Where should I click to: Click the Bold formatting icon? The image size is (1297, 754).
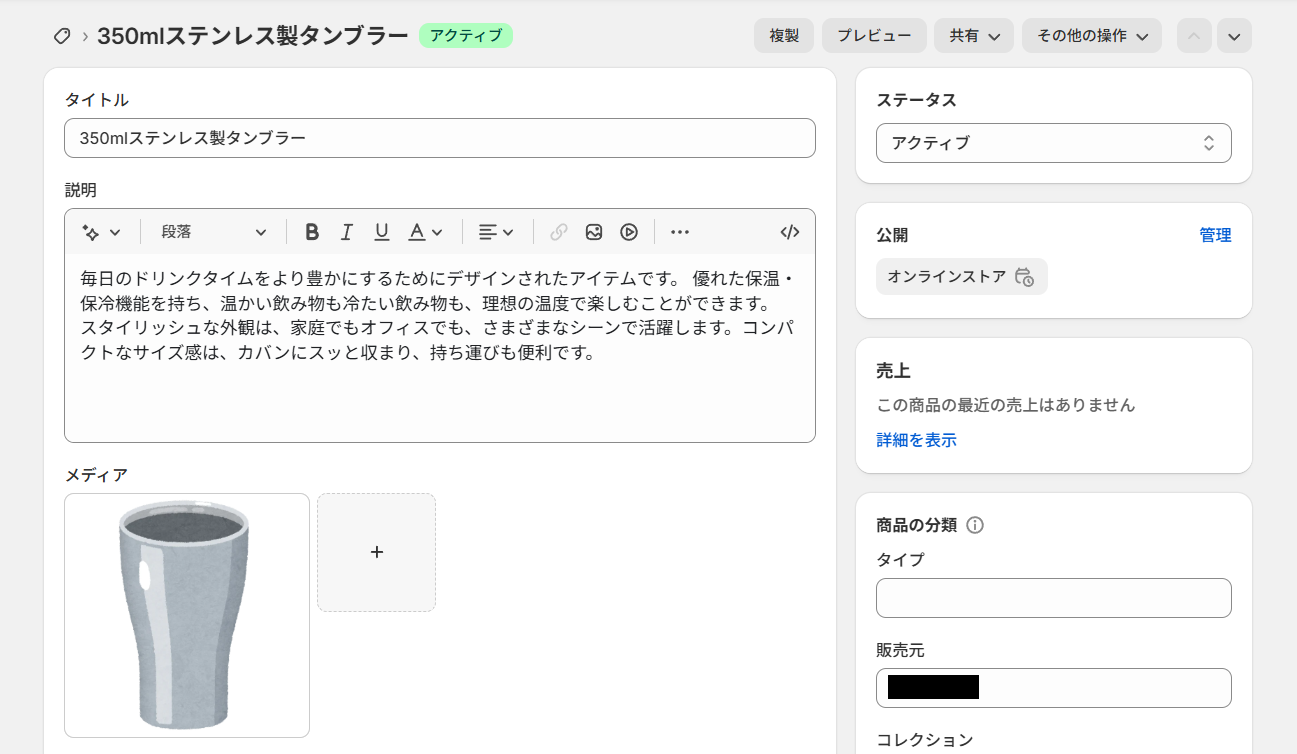point(312,232)
